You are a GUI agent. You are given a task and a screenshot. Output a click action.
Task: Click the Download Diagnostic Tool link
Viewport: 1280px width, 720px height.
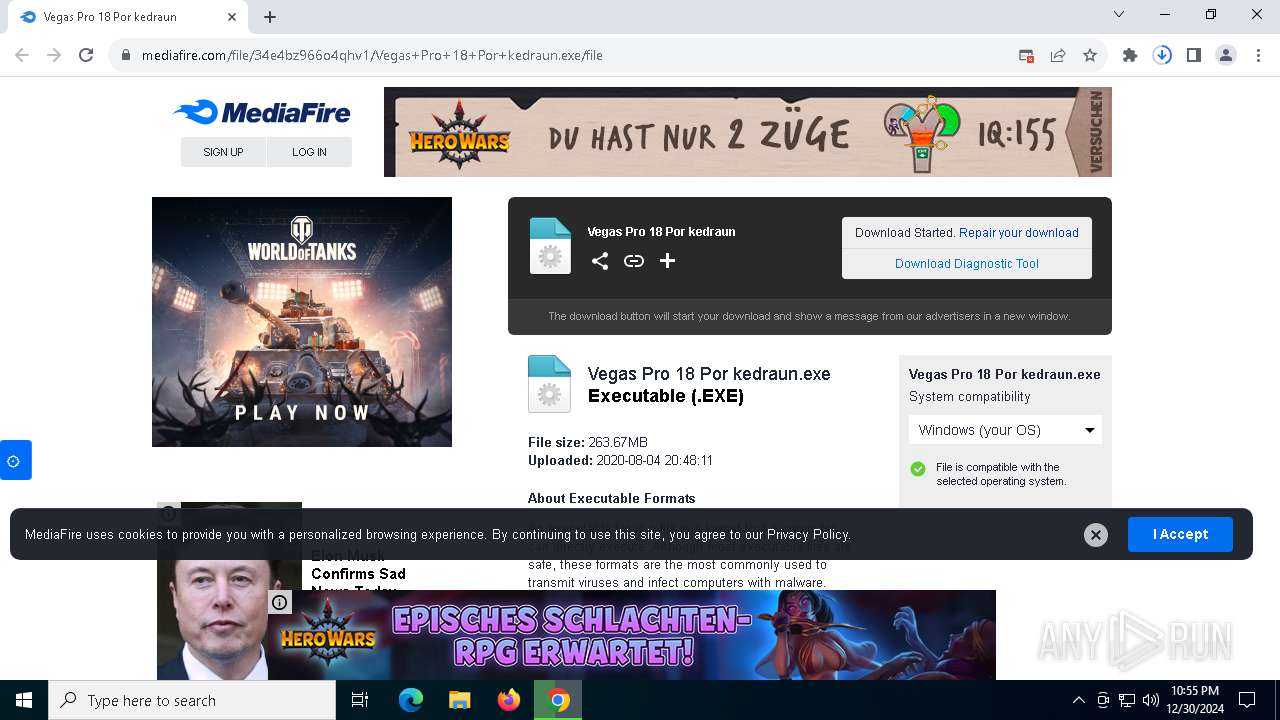(x=967, y=264)
